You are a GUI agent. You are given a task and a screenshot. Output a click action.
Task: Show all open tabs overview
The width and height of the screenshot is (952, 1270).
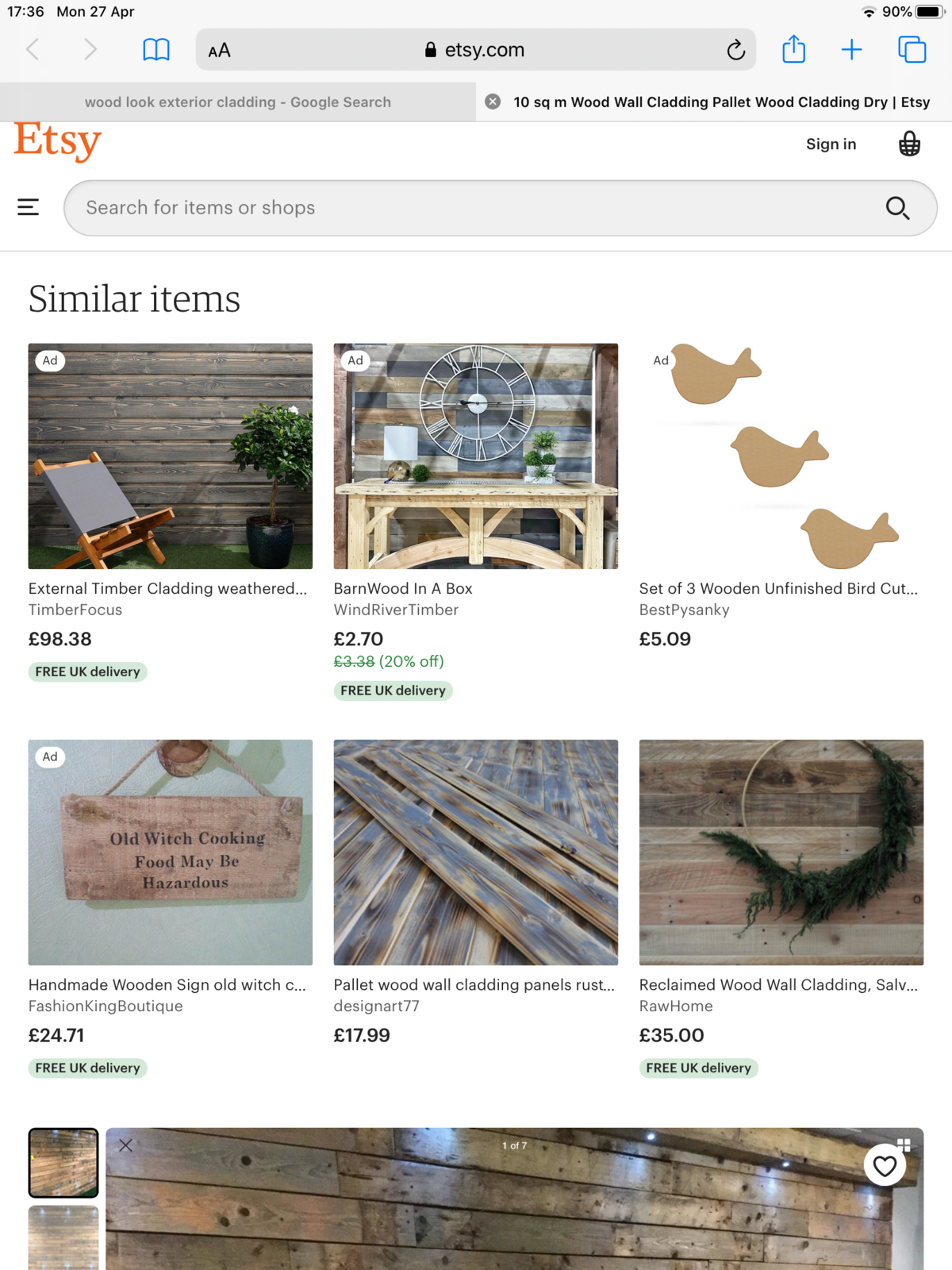912,50
